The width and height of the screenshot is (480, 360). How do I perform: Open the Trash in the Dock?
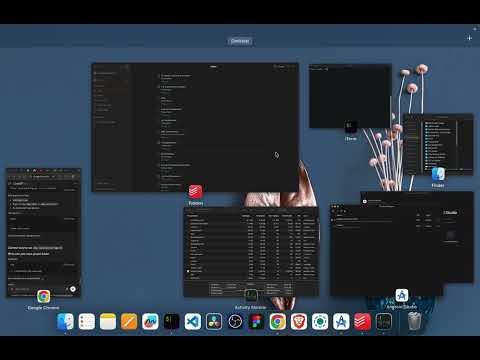click(414, 321)
